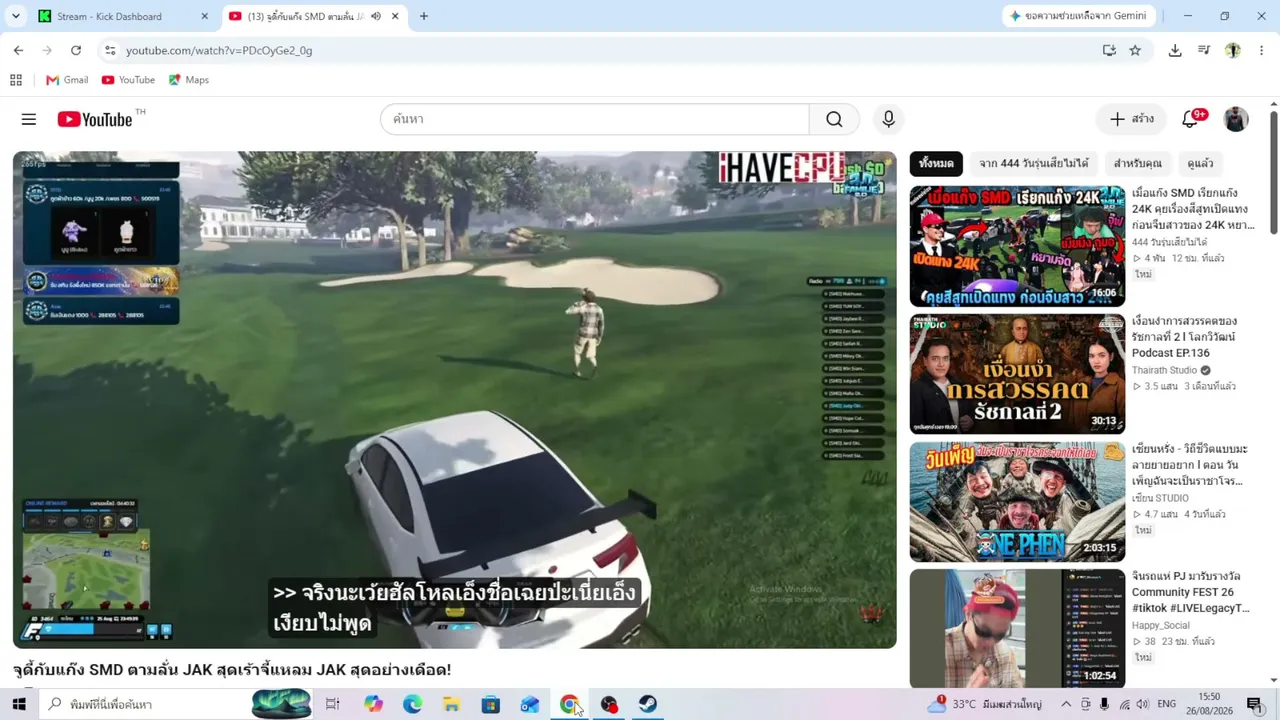The width and height of the screenshot is (1280, 720).
Task: Open Outlook from the taskbar
Action: click(530, 704)
